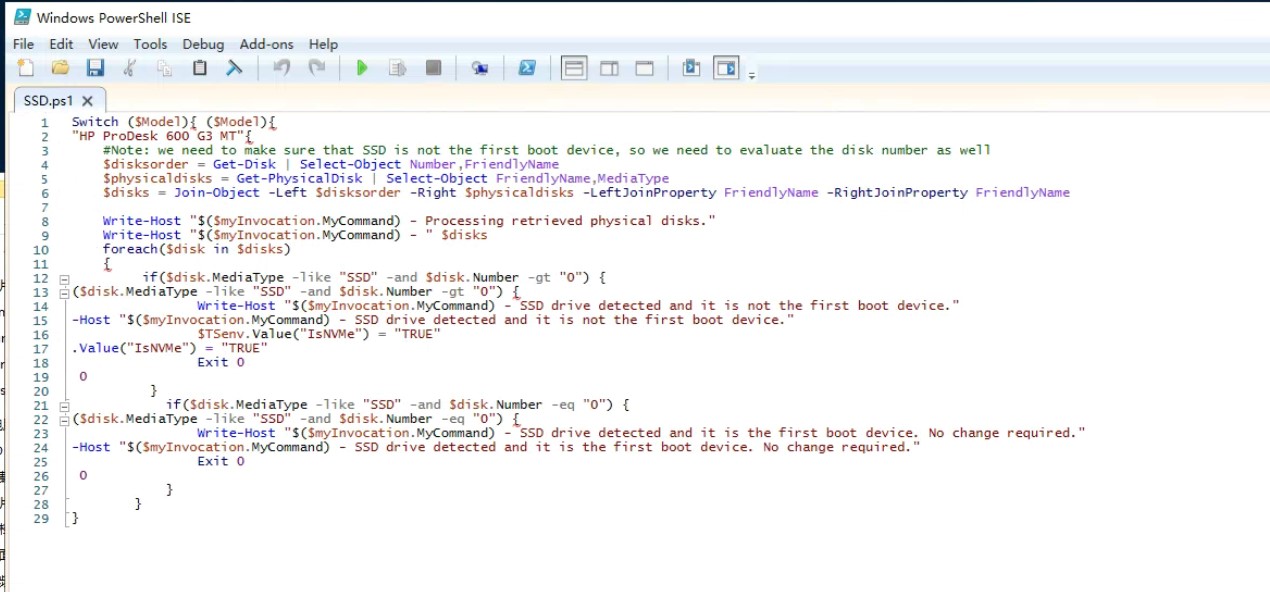Show script pane on top layout icon
The width and height of the screenshot is (1270, 592).
click(574, 68)
